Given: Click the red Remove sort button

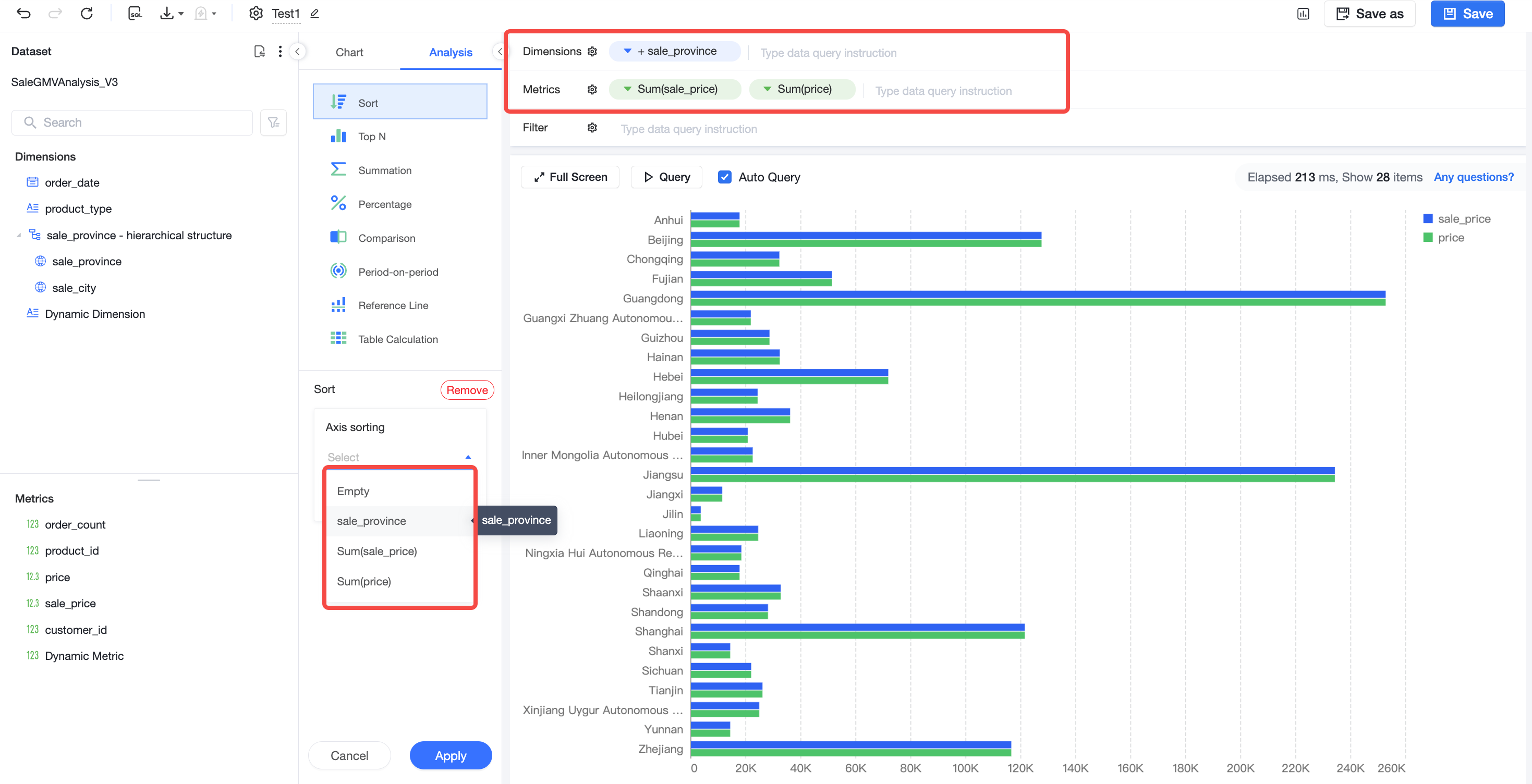Looking at the screenshot, I should click(x=467, y=390).
